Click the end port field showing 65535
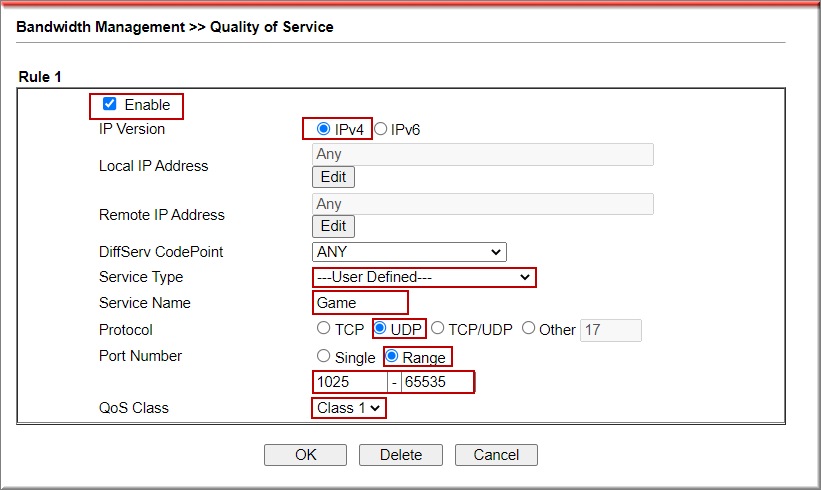Viewport: 821px width, 490px height. pos(438,382)
